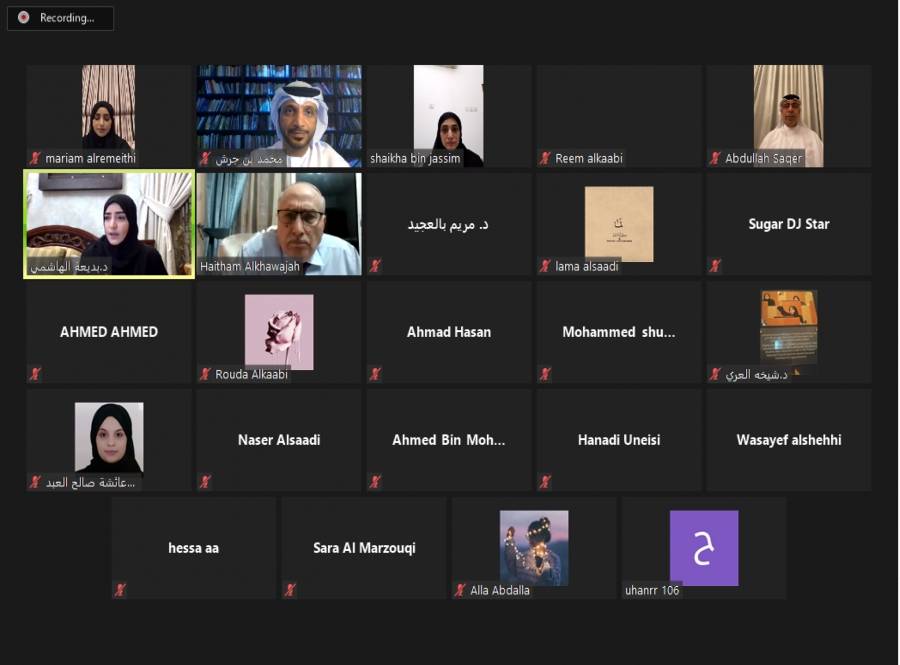Toggle mute for lama alsaadi
The height and width of the screenshot is (665, 900).
(x=545, y=265)
